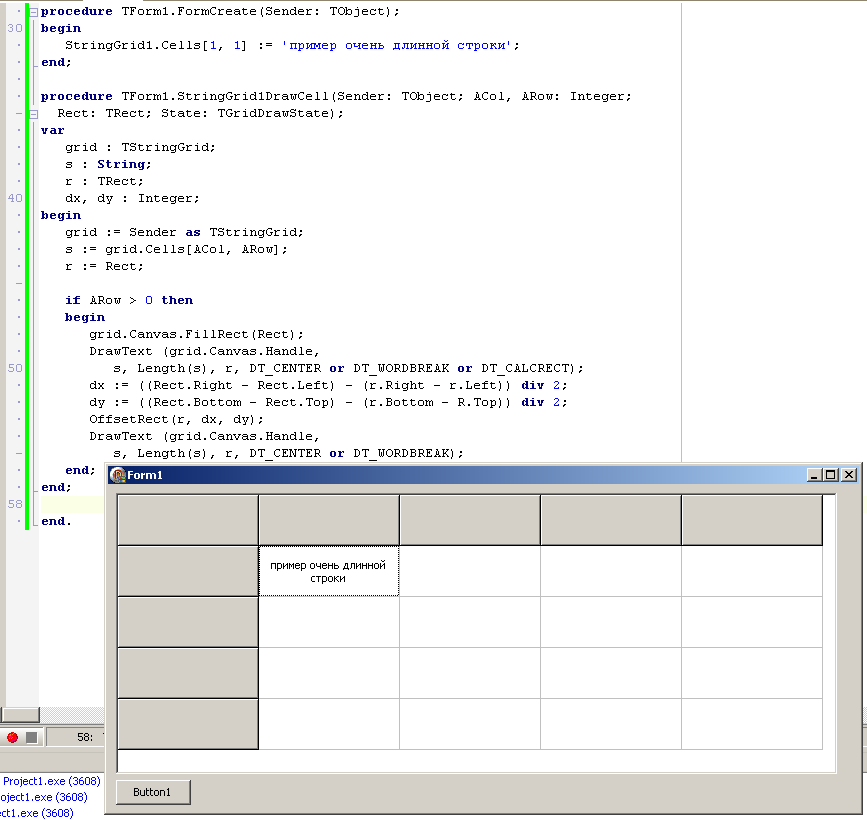Collapse the TForm1.FormCreate procedure fold
Image resolution: width=867 pixels, height=820 pixels.
(x=33, y=12)
